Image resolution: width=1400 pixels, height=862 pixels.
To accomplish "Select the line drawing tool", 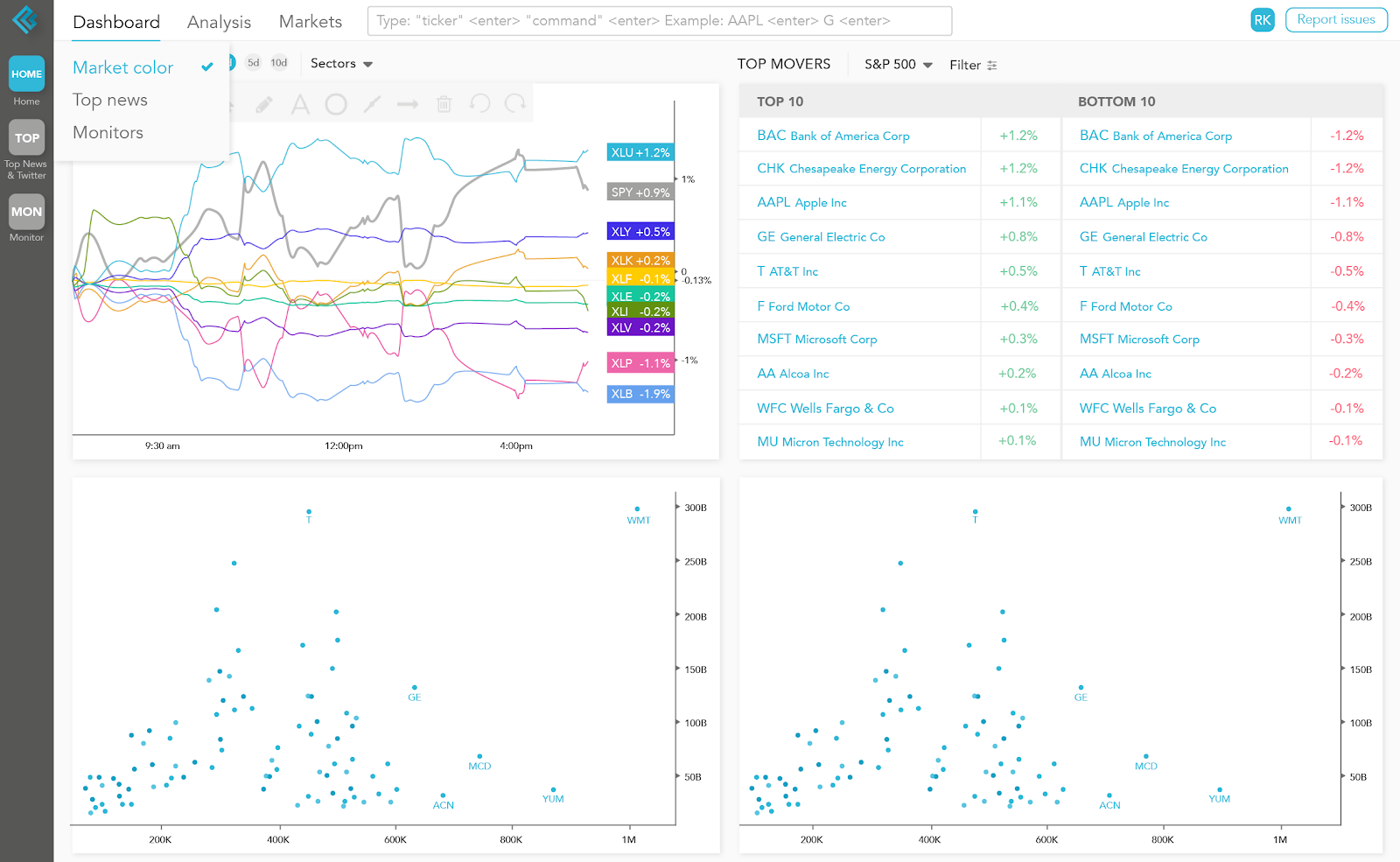I will coord(372,104).
